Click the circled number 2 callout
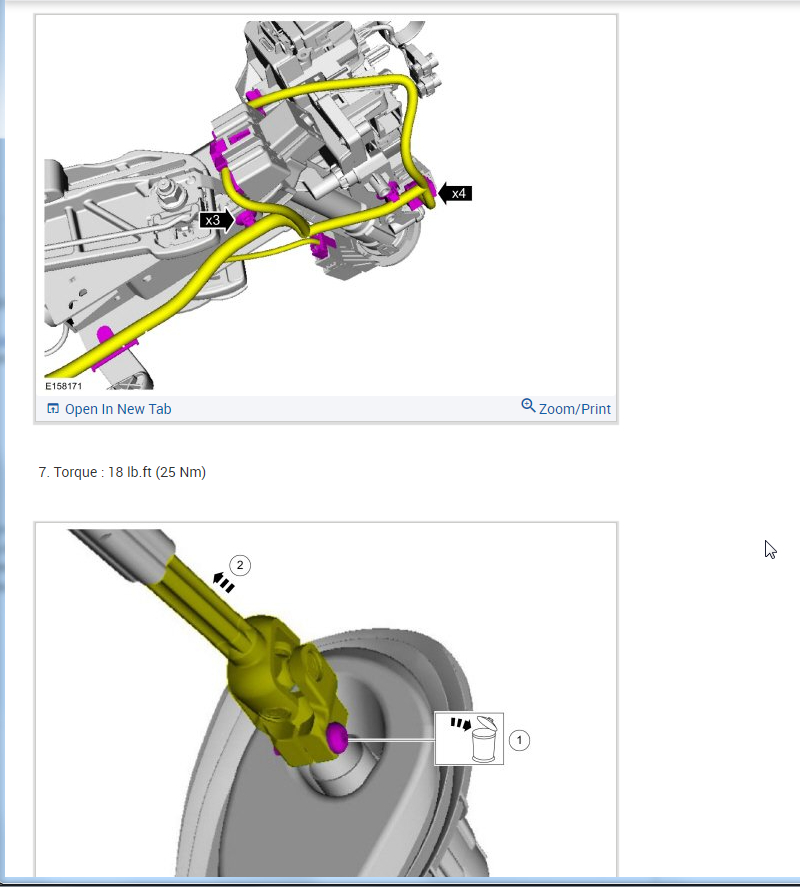 pyautogui.click(x=240, y=565)
